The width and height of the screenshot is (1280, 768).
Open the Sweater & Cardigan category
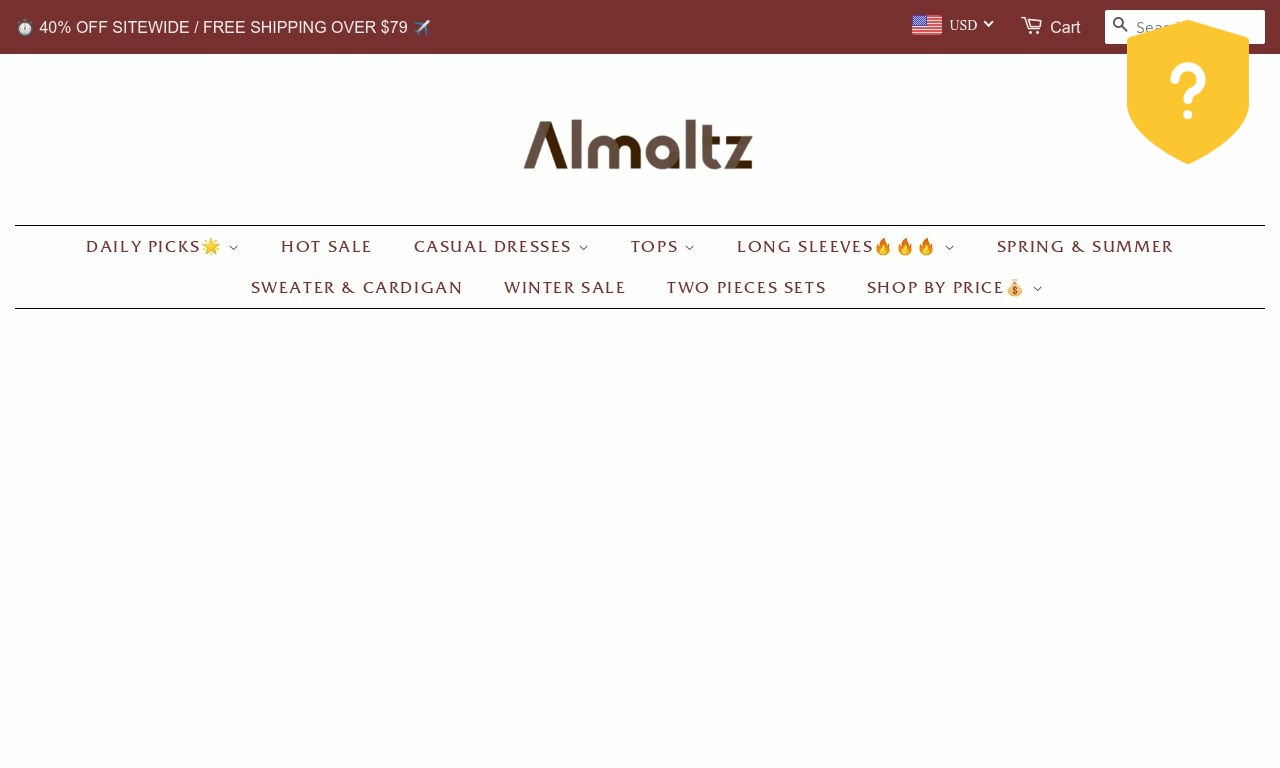pyautogui.click(x=357, y=288)
